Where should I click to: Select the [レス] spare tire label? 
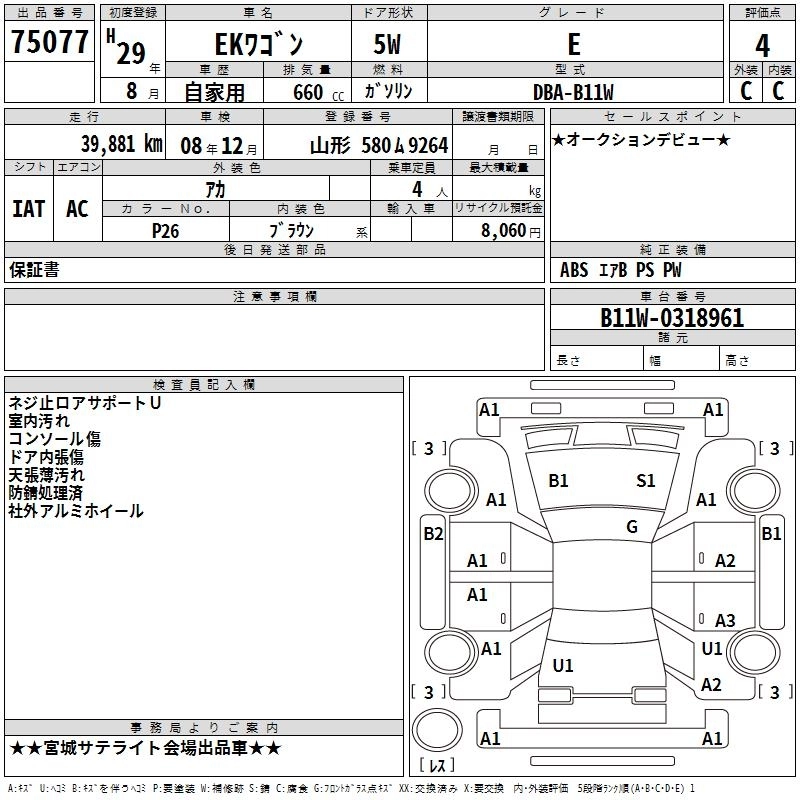point(437,765)
